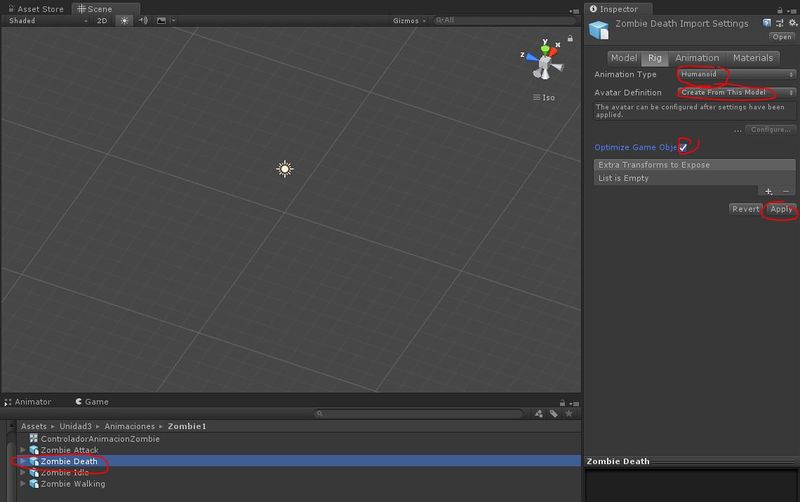Open the Inspector gear settings icon

coord(792,23)
